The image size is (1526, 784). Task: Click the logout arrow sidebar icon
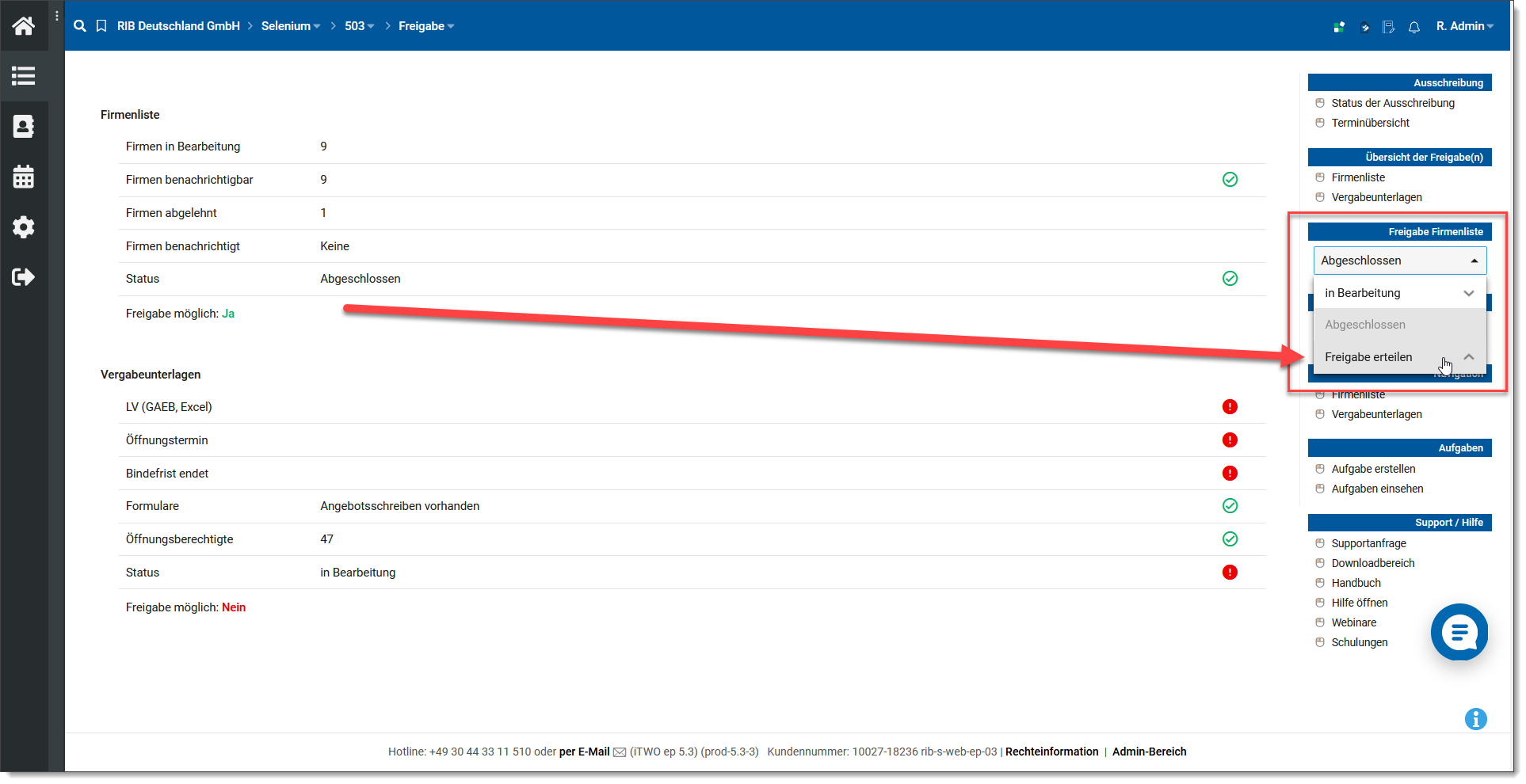(24, 277)
